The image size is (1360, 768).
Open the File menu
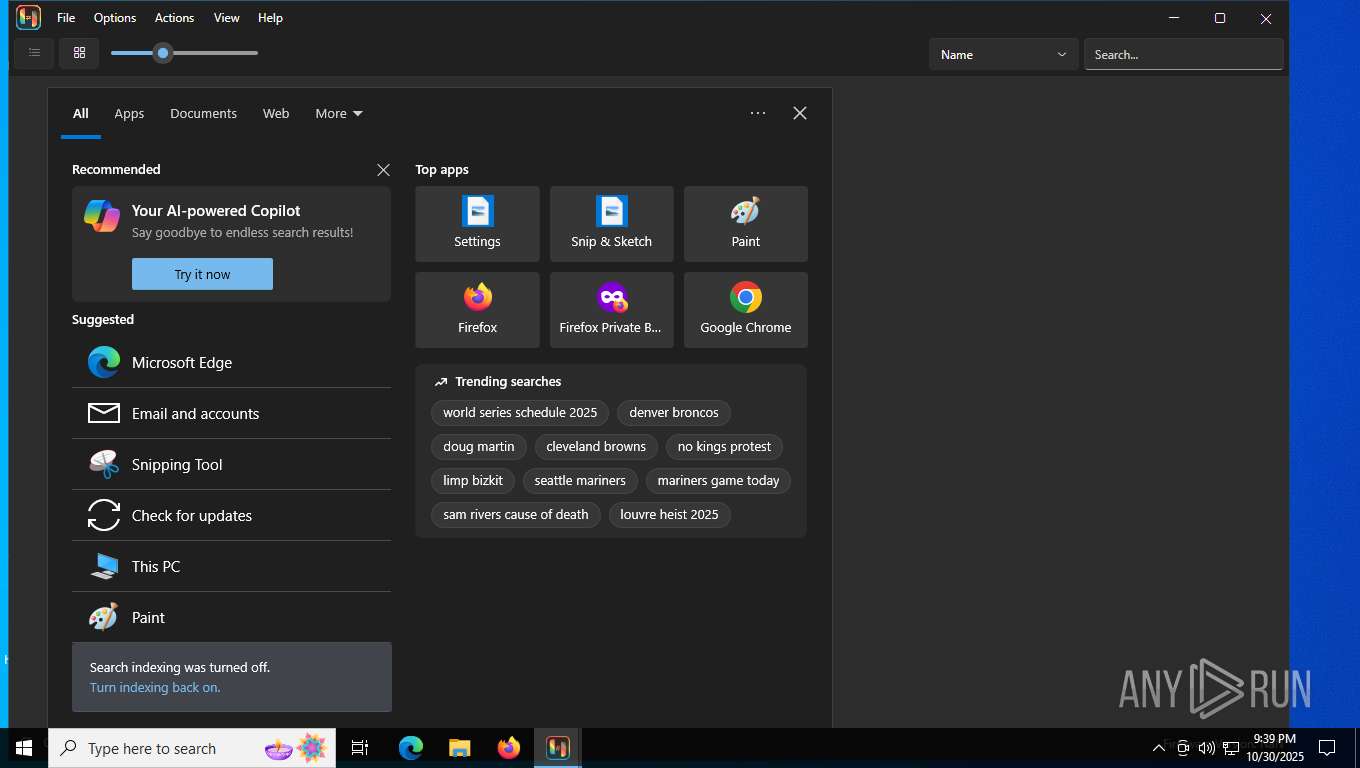point(66,18)
